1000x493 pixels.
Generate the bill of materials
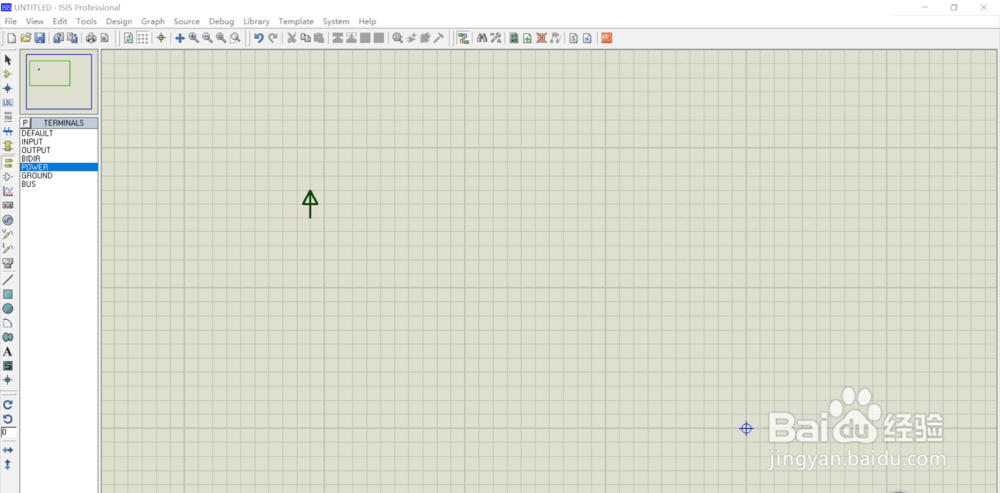point(573,38)
